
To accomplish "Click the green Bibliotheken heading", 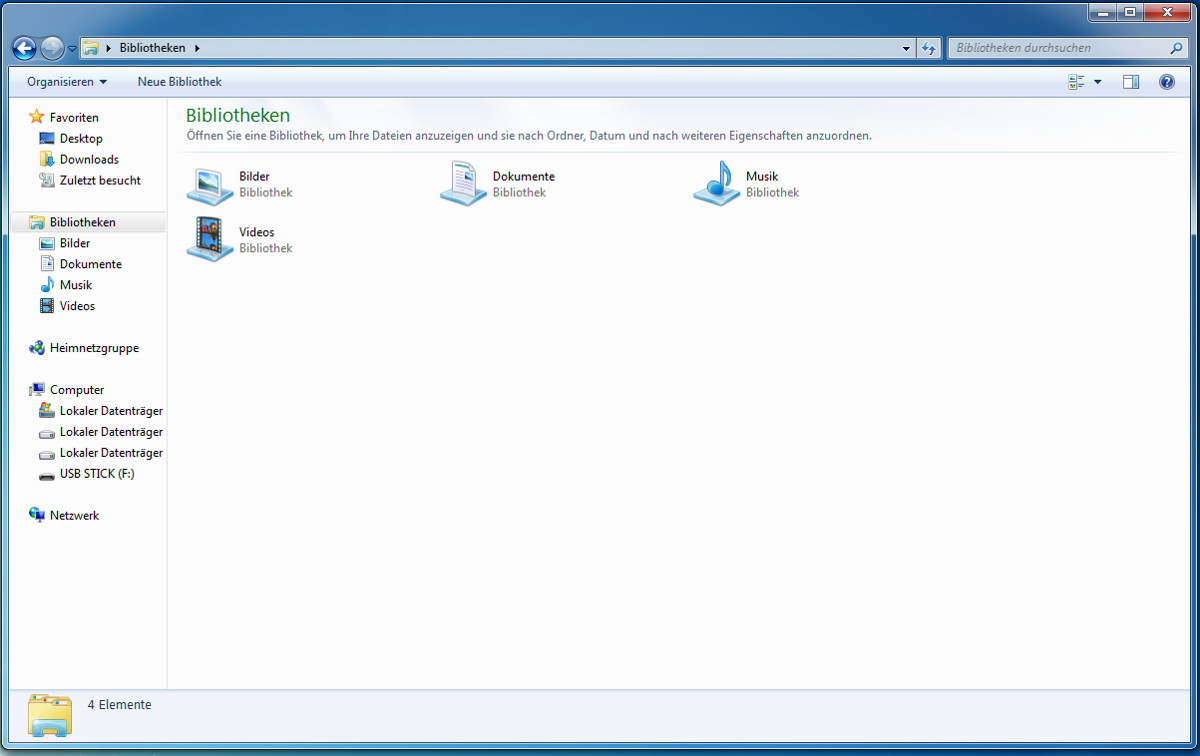I will pyautogui.click(x=238, y=116).
